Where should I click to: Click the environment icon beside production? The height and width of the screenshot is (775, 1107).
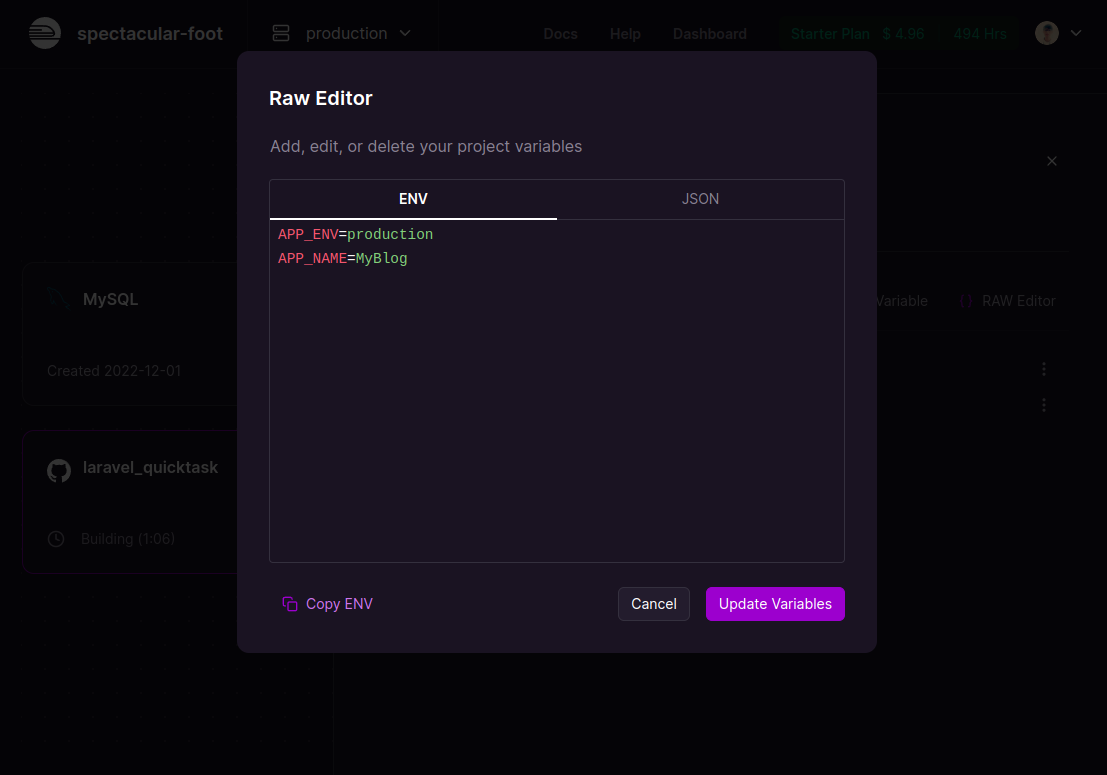[280, 33]
